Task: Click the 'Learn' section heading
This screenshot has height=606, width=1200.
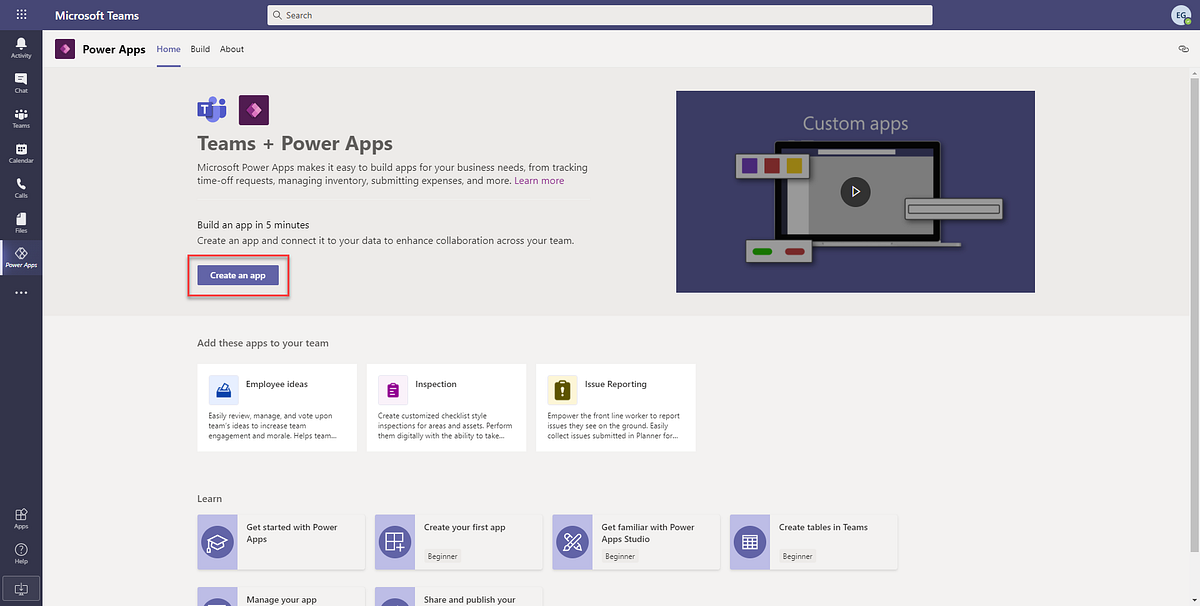Action: click(210, 498)
